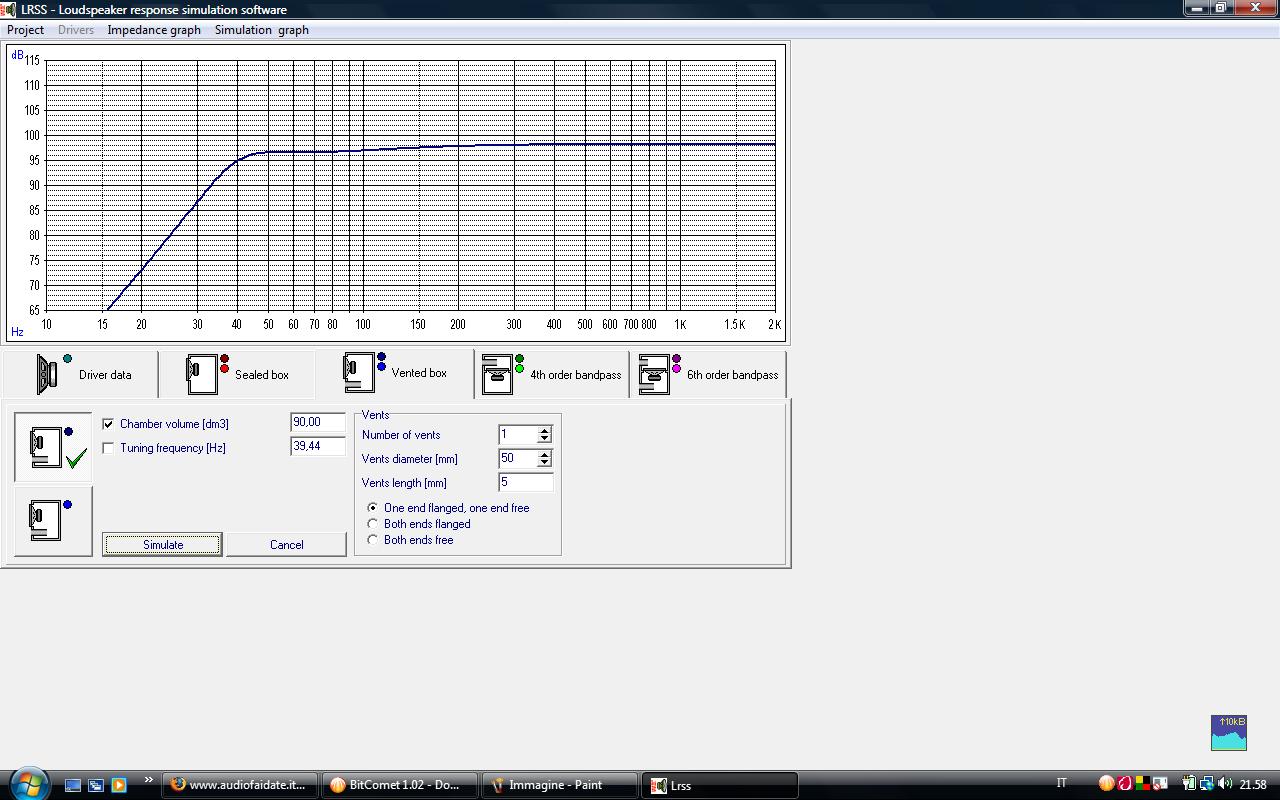
Task: Uncheck the Chamber volume checkbox
Action: (x=108, y=424)
